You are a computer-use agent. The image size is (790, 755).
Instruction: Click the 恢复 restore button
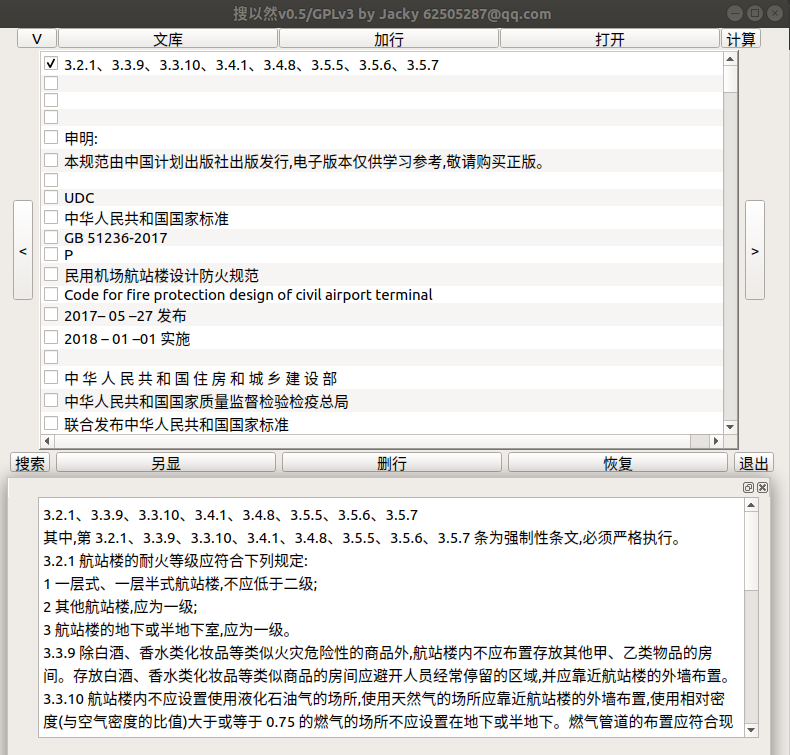(618, 463)
